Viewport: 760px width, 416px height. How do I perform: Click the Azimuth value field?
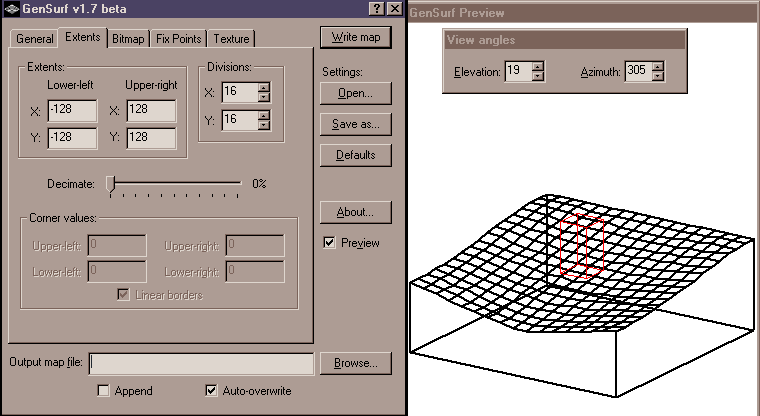click(x=638, y=71)
